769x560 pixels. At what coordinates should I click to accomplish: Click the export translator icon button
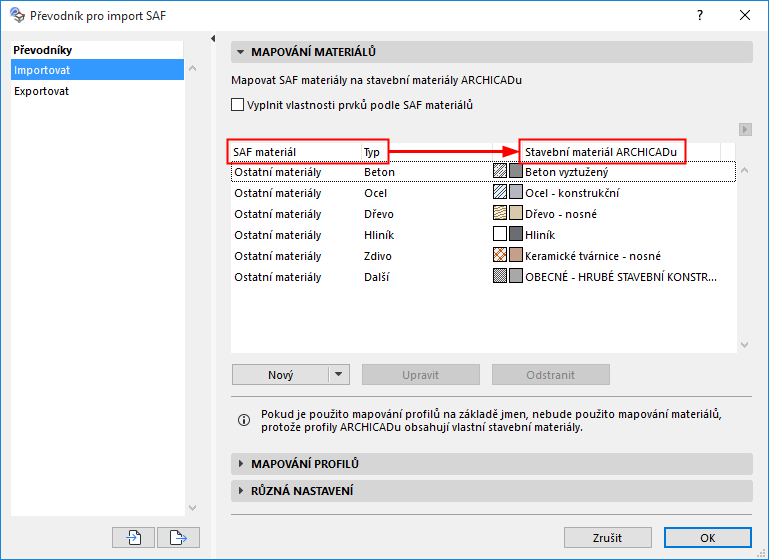[x=179, y=537]
